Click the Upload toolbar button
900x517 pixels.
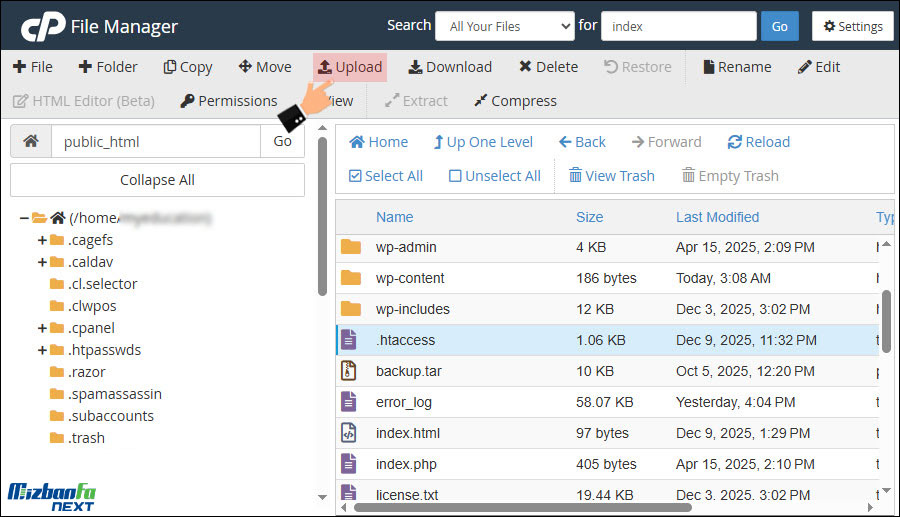[x=349, y=67]
